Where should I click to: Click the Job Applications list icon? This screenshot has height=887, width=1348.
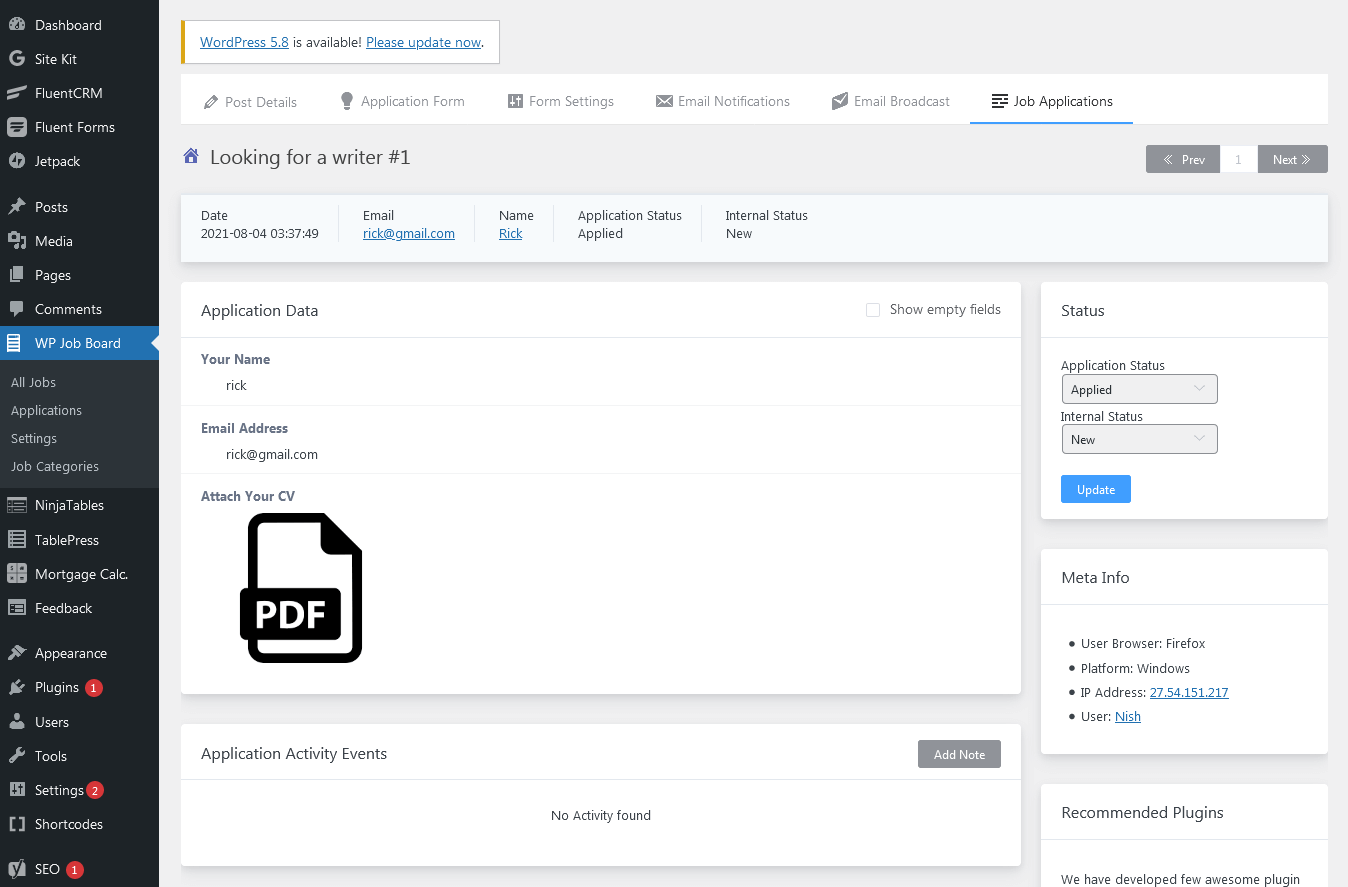(998, 101)
